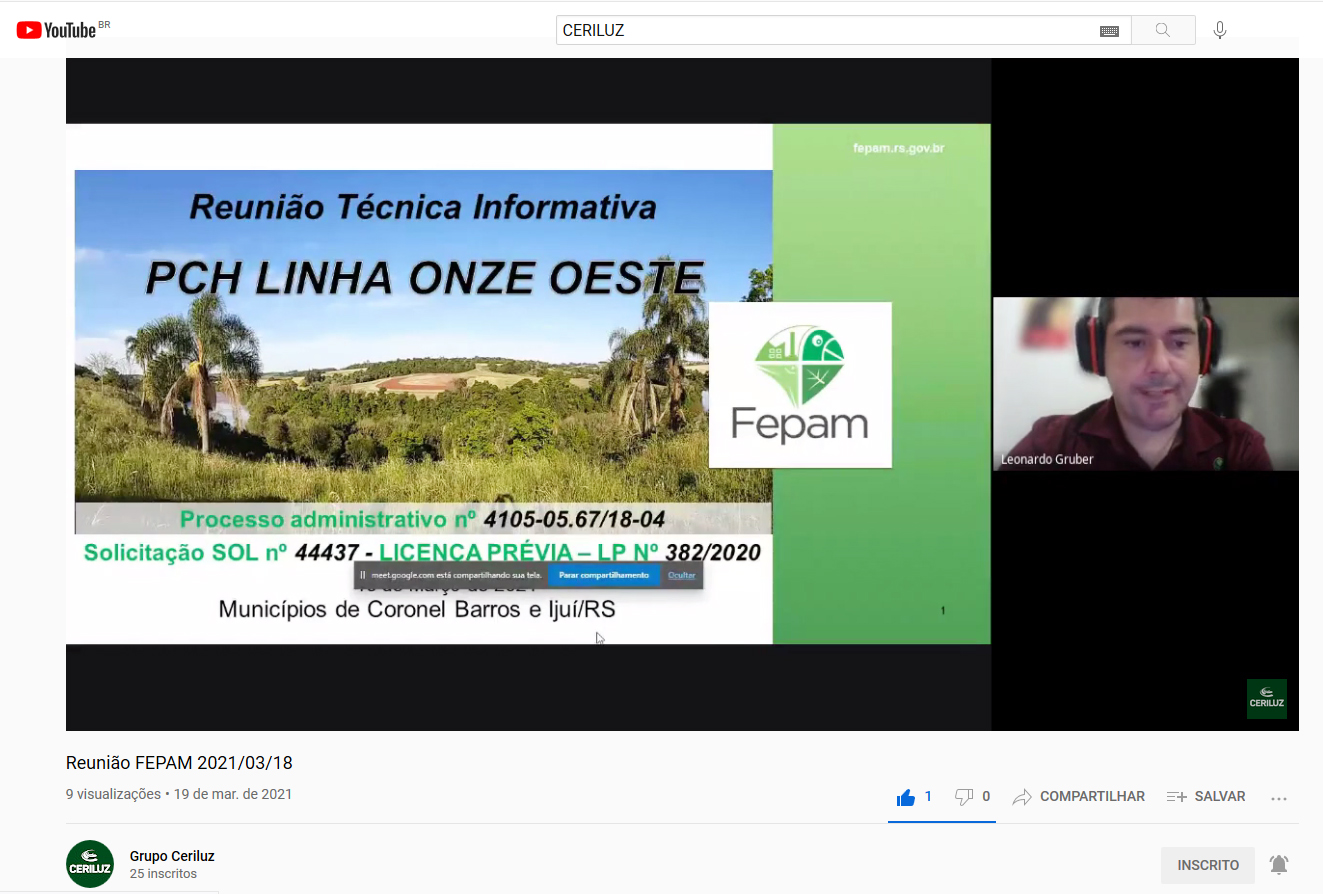Open the Grupo Ceriluz channel avatar
The image size is (1323, 894).
90,864
